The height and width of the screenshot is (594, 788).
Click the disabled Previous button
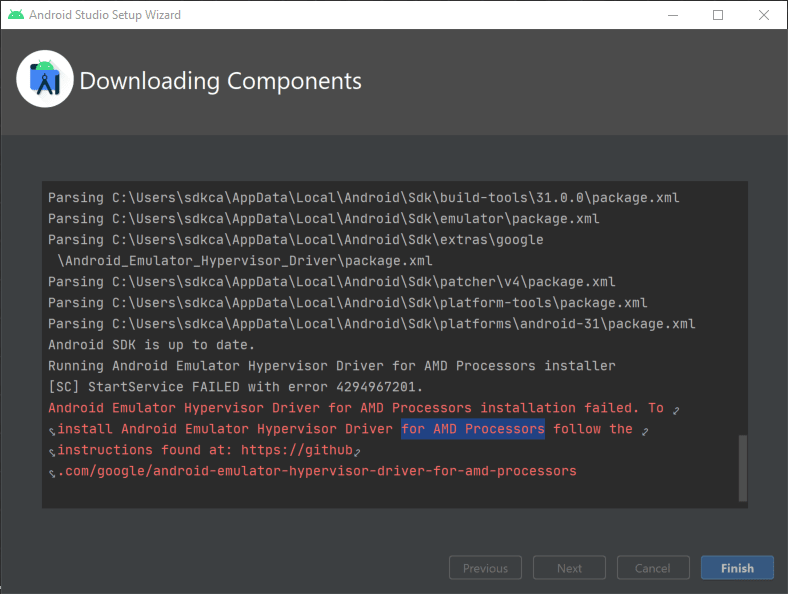(485, 568)
